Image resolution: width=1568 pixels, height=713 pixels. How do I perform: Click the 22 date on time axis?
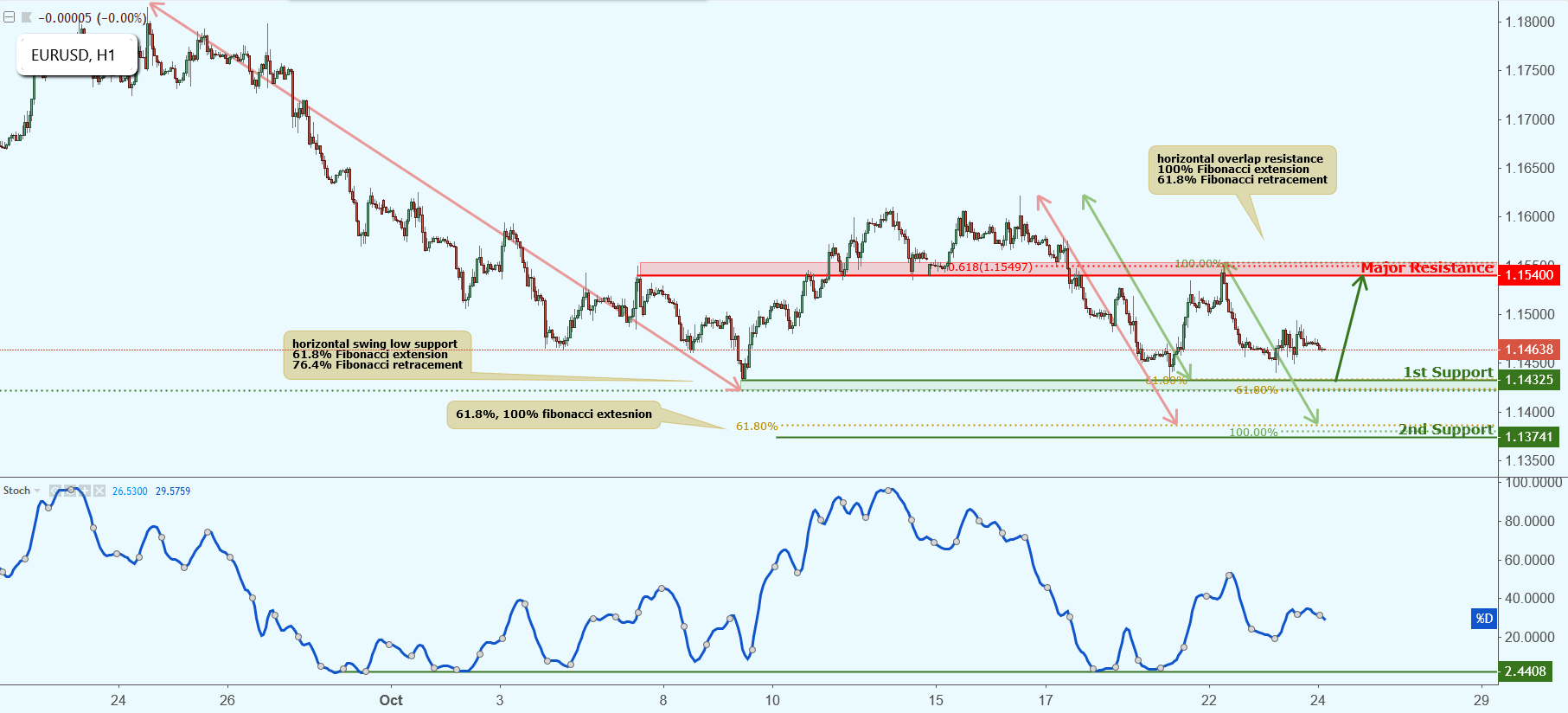click(x=1208, y=700)
